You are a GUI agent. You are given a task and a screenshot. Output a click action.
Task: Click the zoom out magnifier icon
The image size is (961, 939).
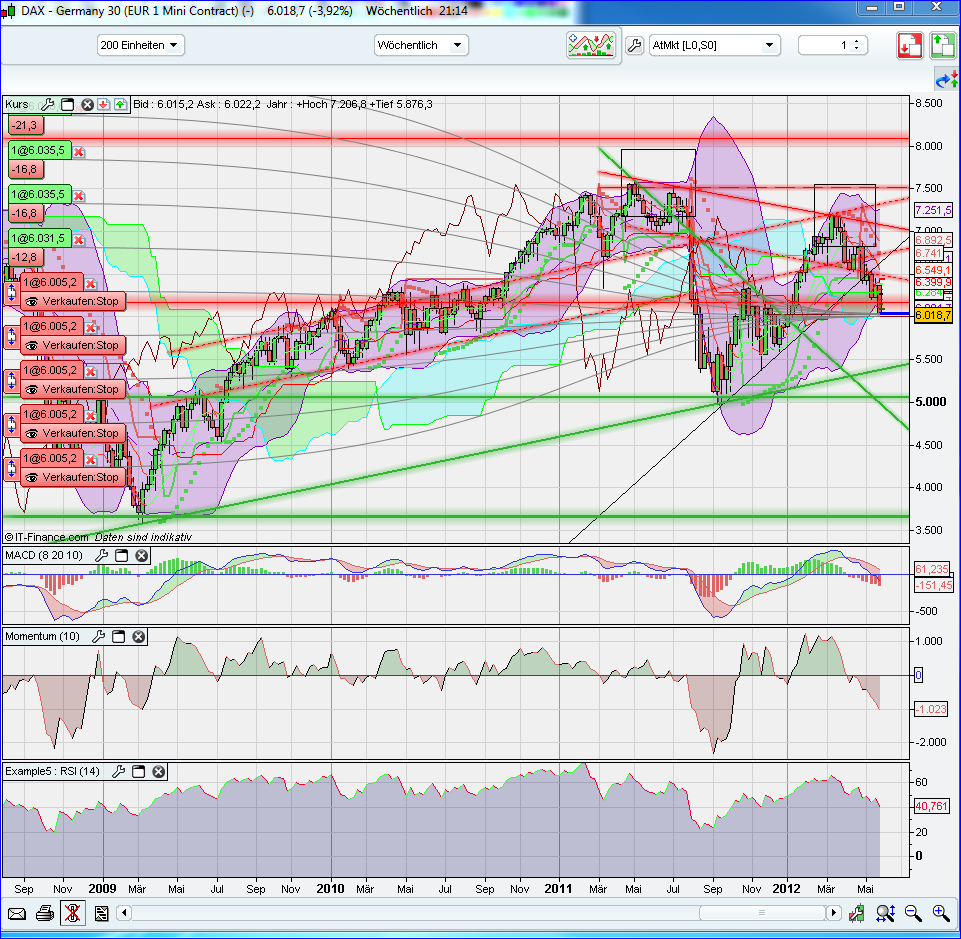[913, 914]
